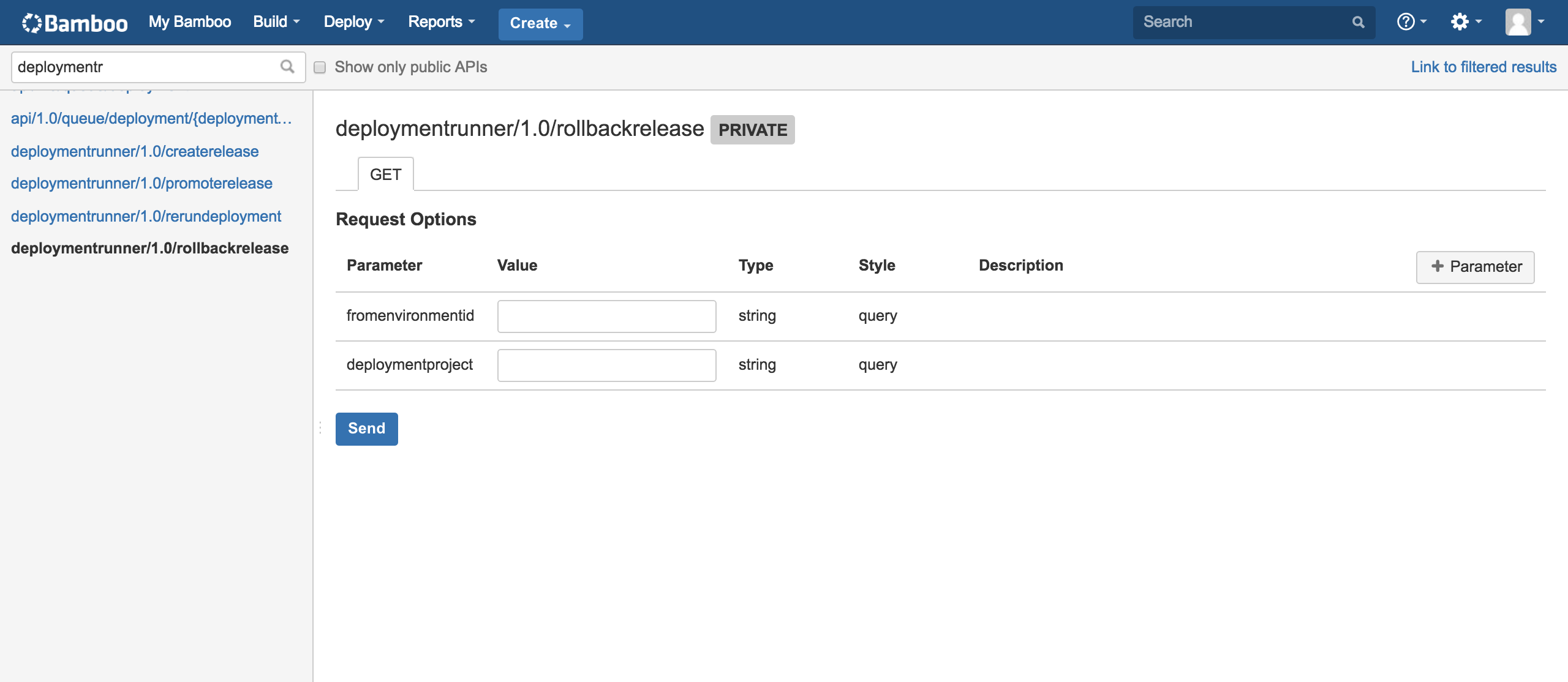Click the sidebar resize handle dots

coord(320,428)
